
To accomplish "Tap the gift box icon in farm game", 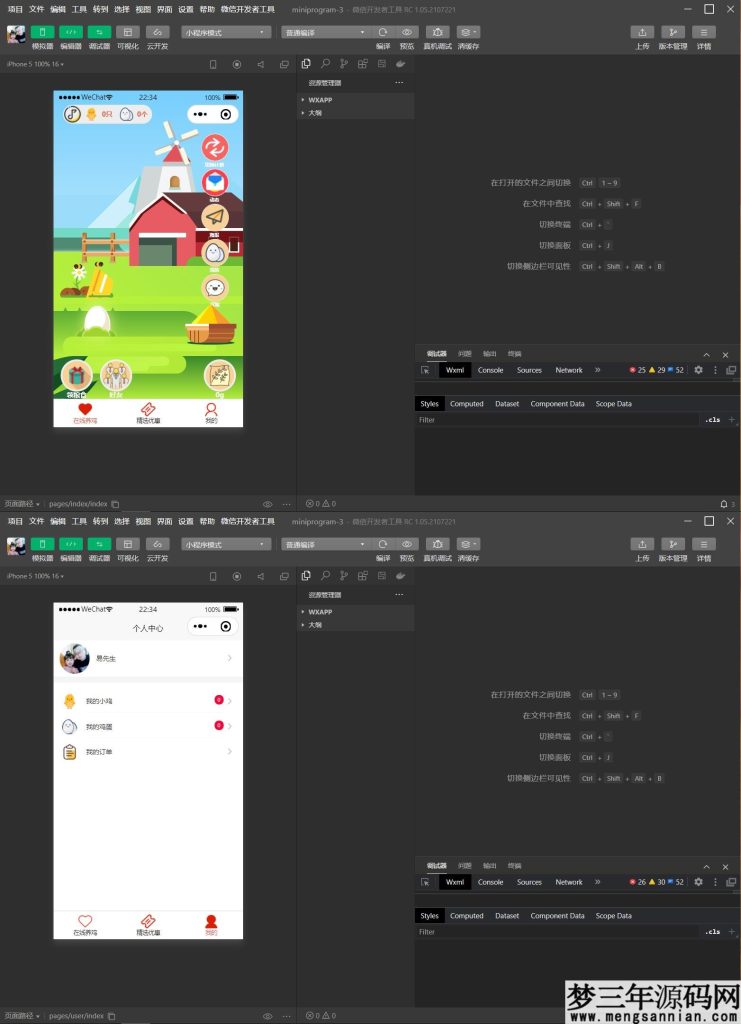I will pyautogui.click(x=76, y=375).
